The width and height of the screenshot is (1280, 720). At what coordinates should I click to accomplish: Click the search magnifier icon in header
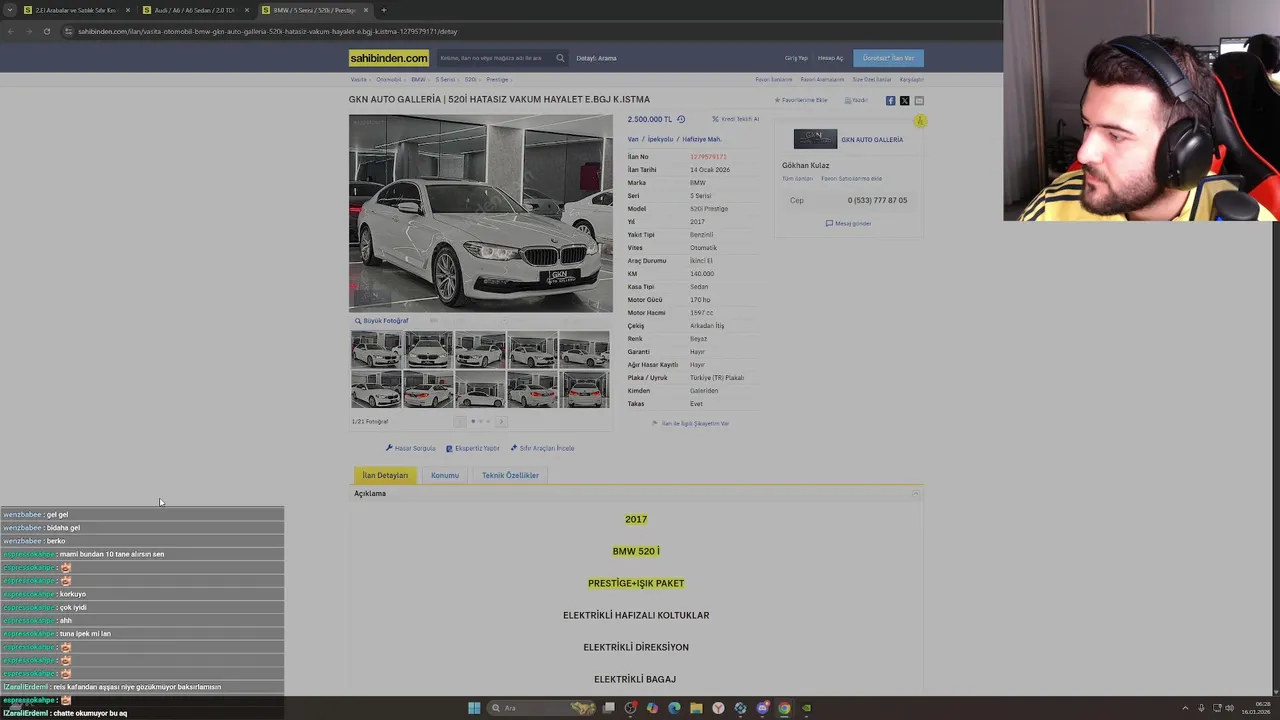click(560, 58)
